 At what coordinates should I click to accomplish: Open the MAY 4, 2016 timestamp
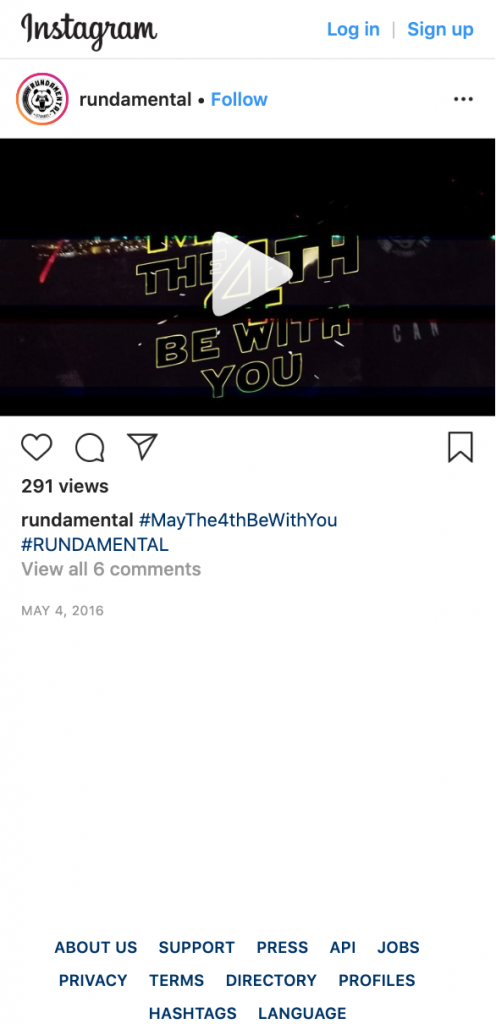pyautogui.click(x=63, y=611)
